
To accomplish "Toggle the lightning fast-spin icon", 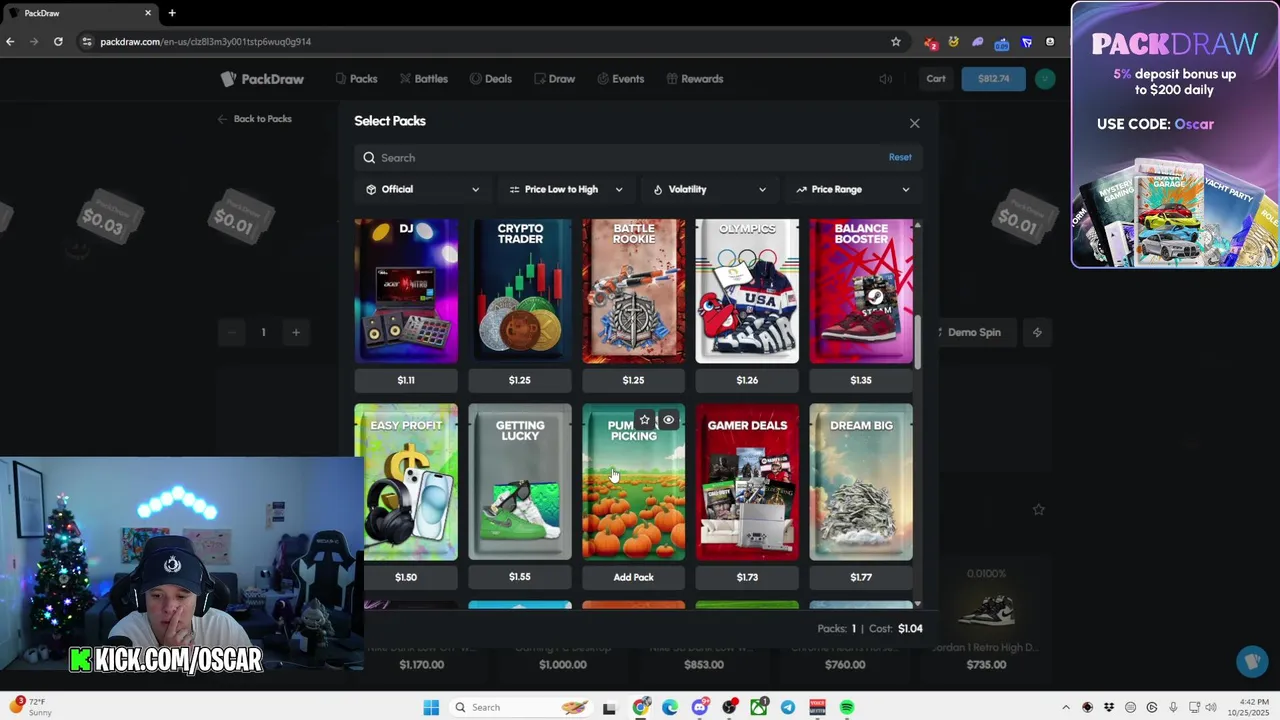I will coord(1037,332).
